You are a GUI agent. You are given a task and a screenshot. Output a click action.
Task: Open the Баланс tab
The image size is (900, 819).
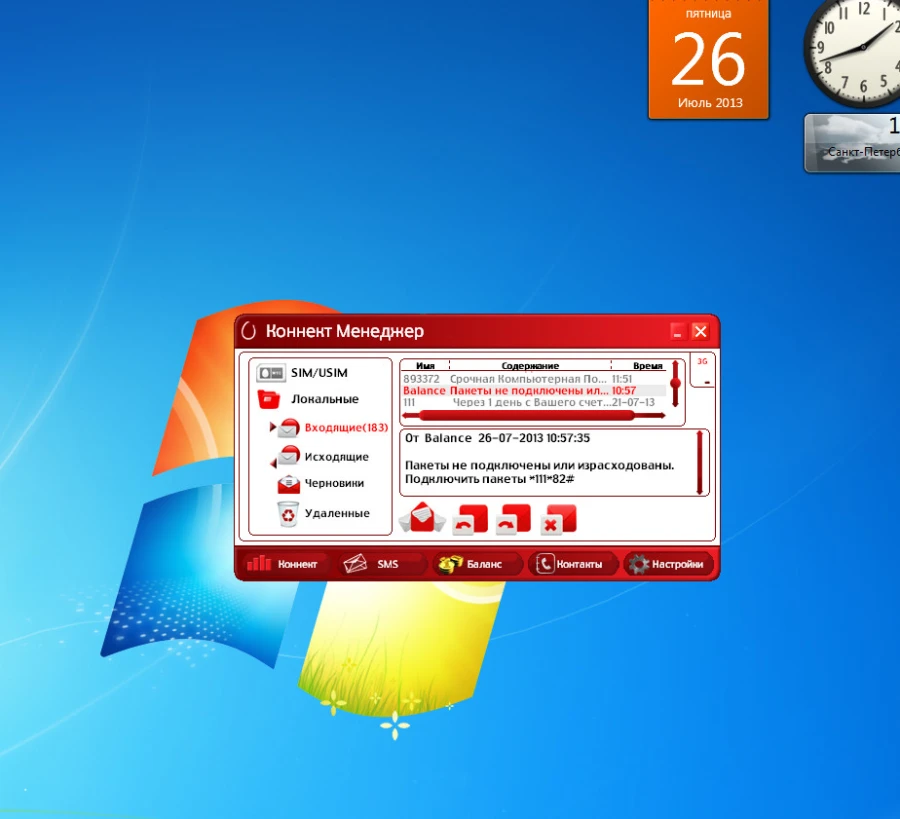[476, 564]
